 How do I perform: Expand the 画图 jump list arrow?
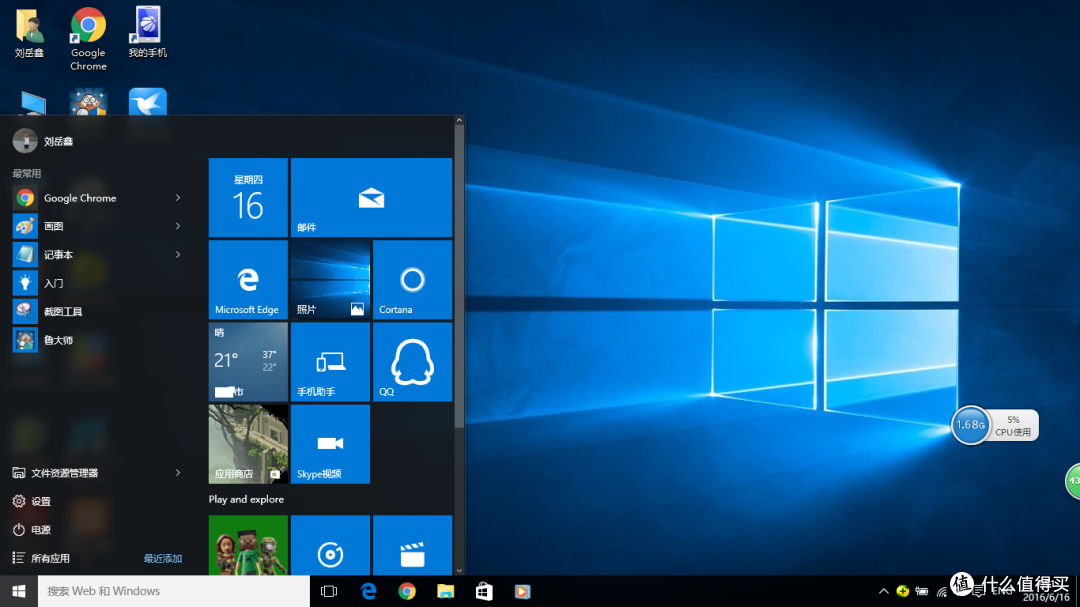pos(178,226)
